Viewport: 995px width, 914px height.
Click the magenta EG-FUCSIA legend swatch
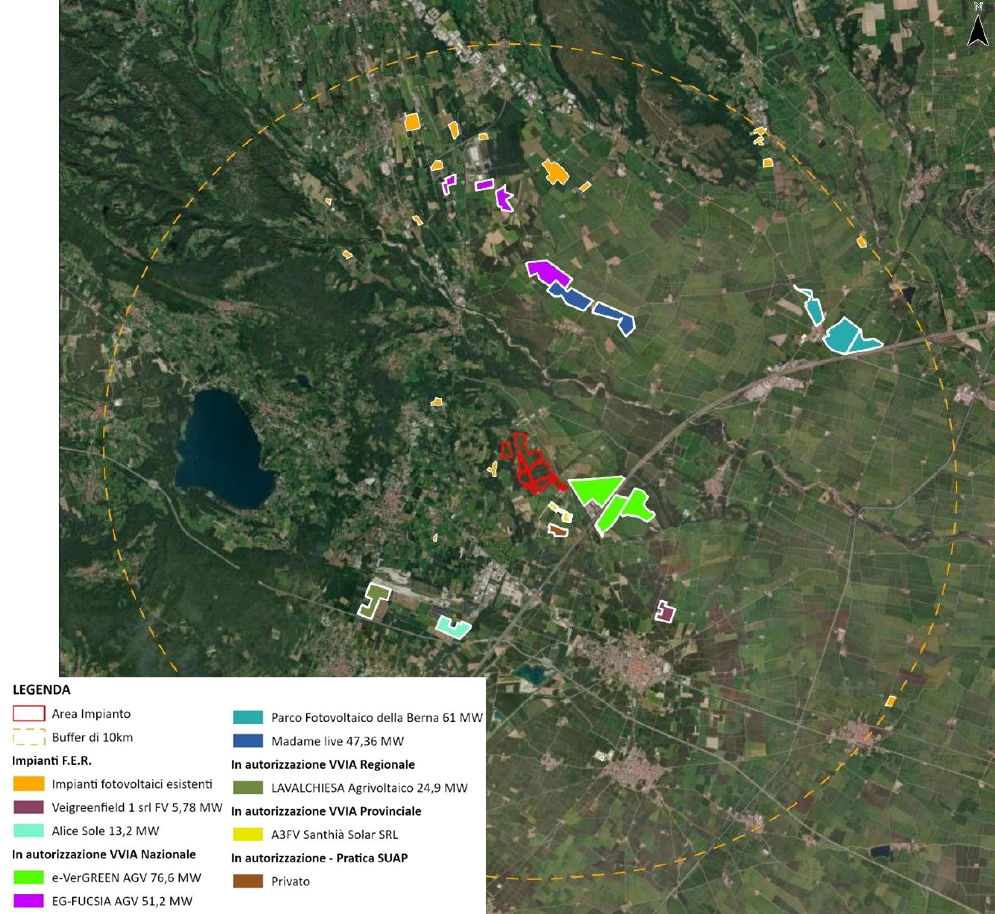[x=29, y=901]
